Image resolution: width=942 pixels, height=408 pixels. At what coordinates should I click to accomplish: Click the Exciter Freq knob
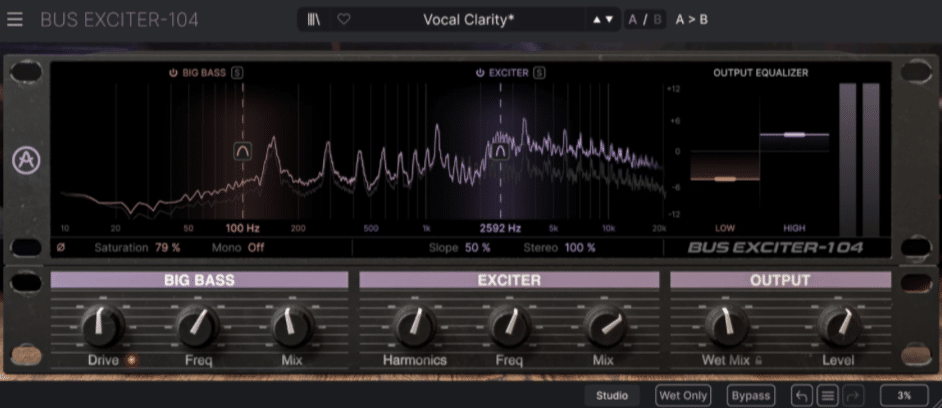[x=509, y=325]
